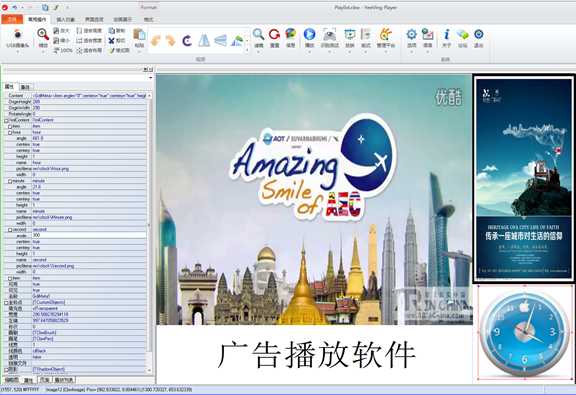Click the horizontal flip triangles icon
Viewport: 576px width, 395px height.
pyautogui.click(x=204, y=40)
